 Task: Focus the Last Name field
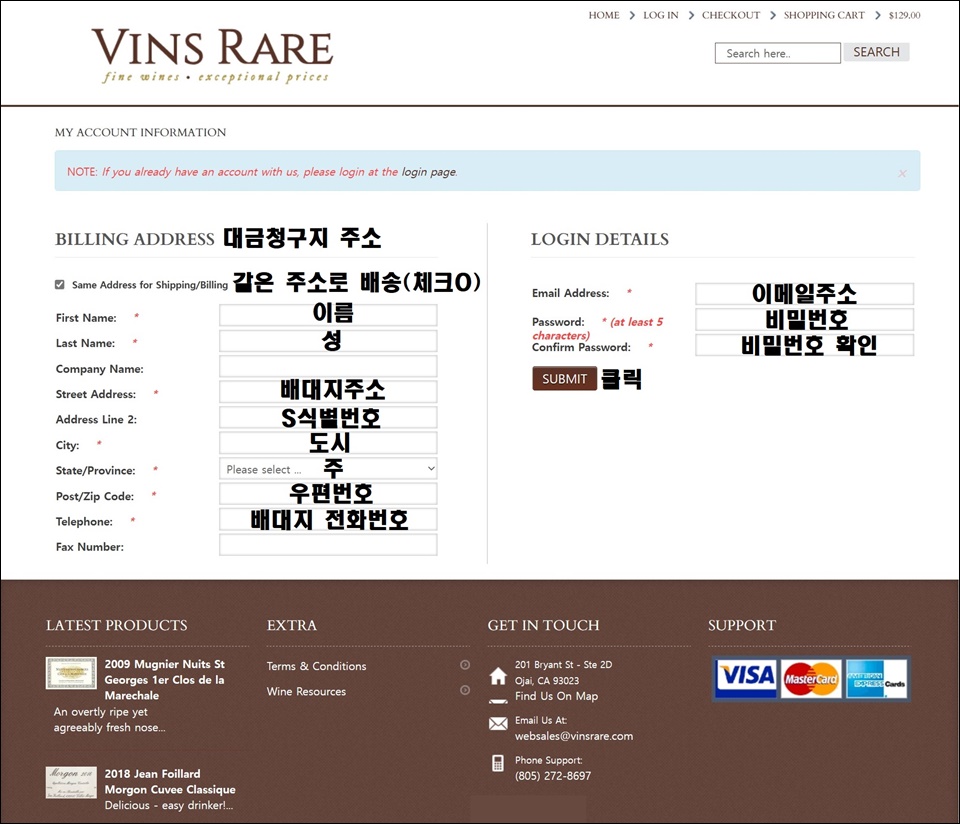tap(328, 341)
